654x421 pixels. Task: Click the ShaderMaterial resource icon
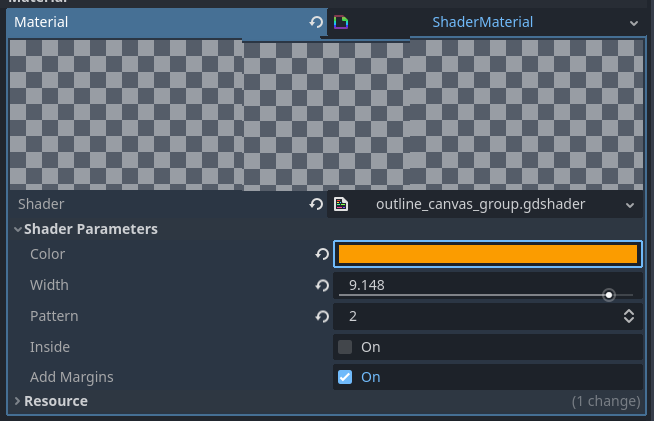[x=341, y=22]
